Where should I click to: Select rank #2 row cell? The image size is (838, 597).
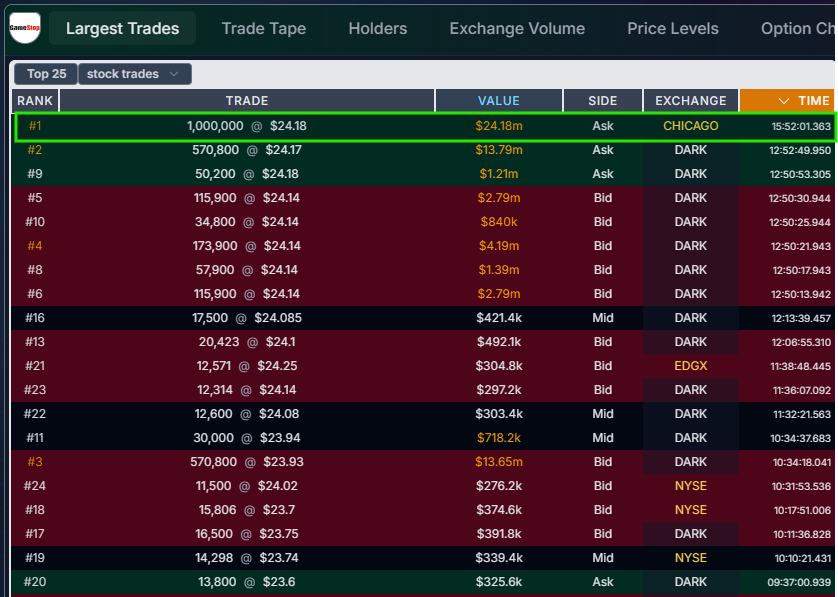point(35,150)
